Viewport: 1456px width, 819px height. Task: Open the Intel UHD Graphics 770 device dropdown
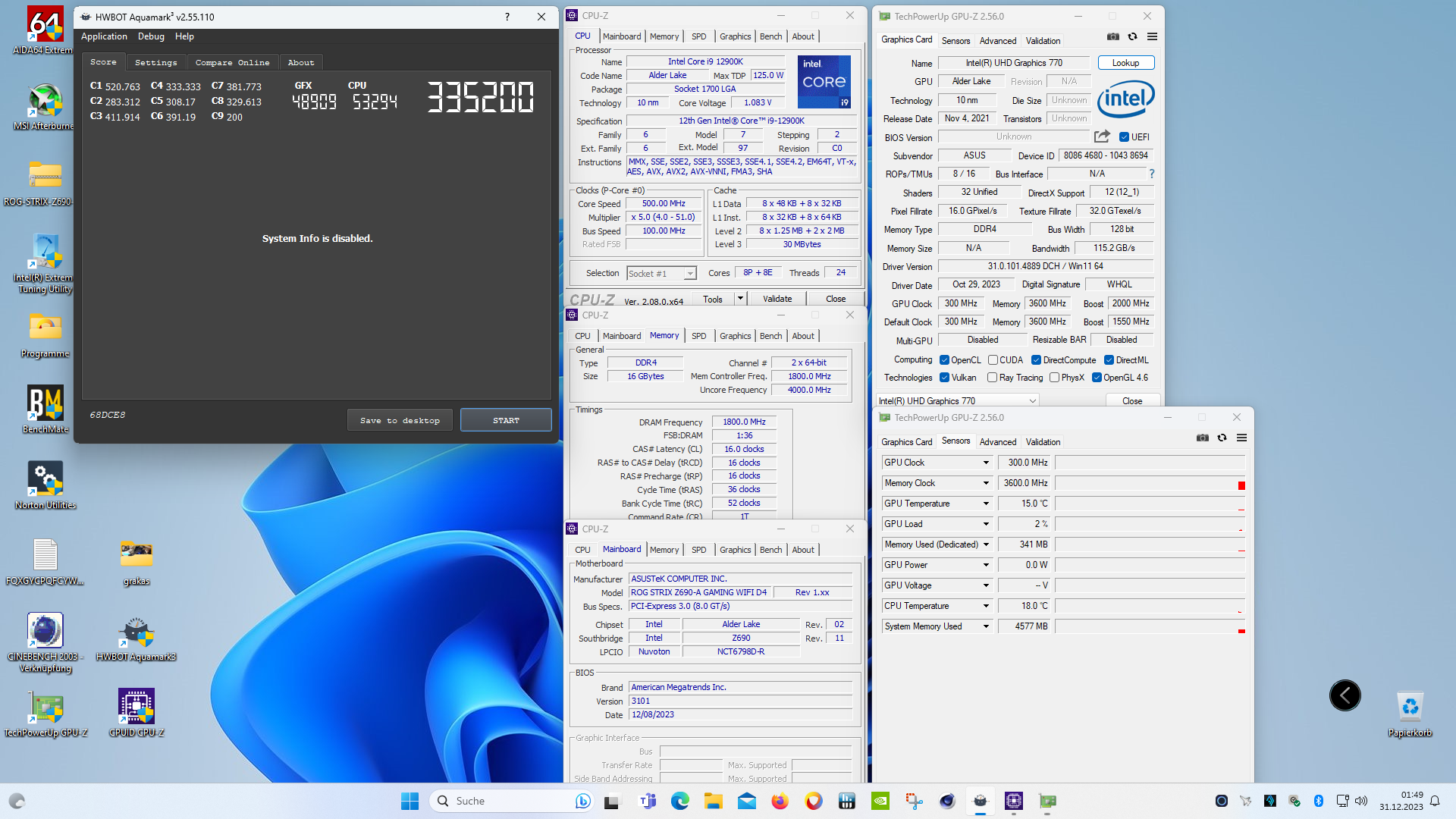coord(957,400)
